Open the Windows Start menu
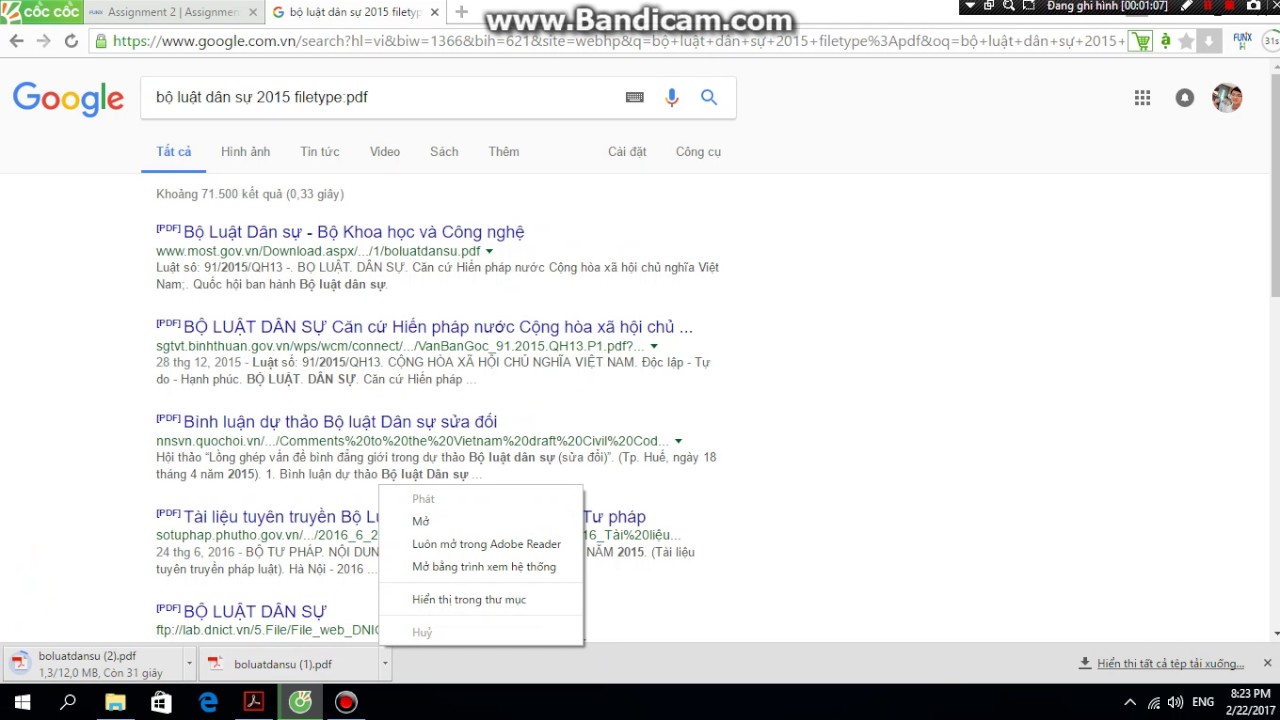This screenshot has height=720, width=1280. (21, 702)
